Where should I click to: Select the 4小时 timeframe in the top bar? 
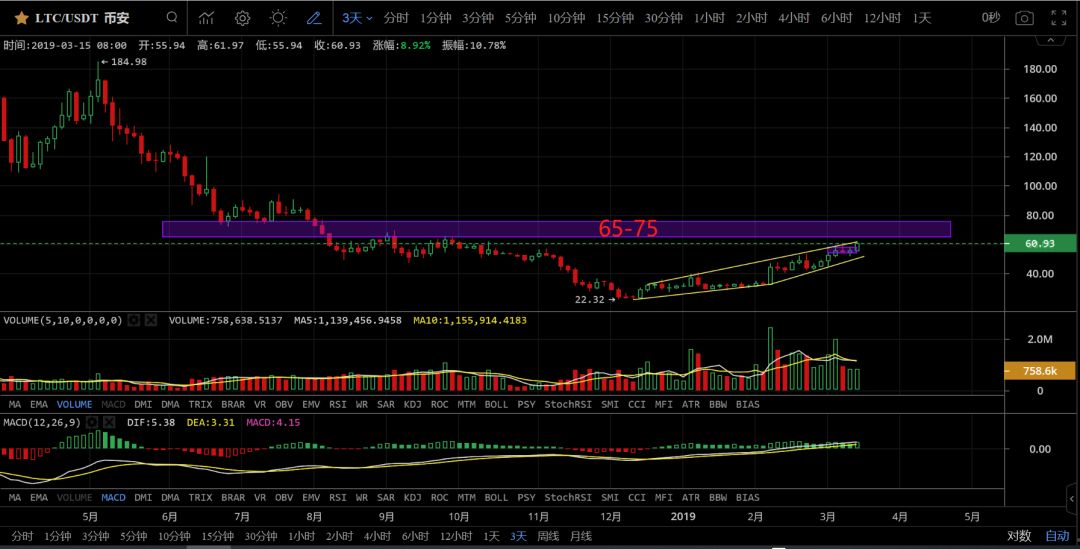point(793,18)
